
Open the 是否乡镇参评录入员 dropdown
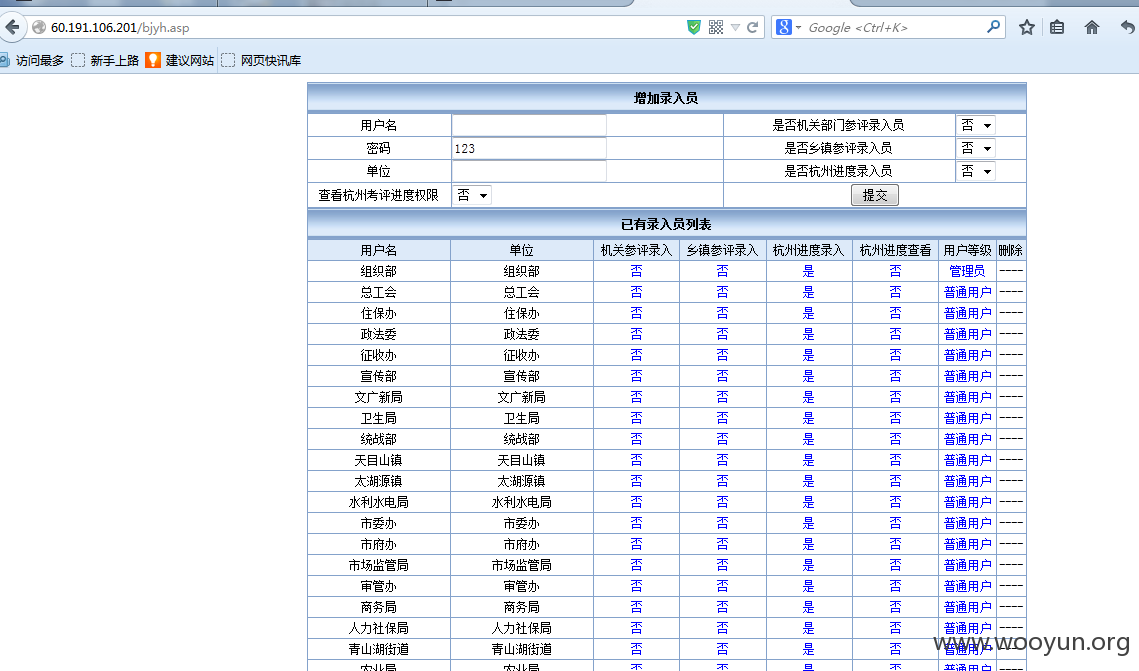point(976,148)
